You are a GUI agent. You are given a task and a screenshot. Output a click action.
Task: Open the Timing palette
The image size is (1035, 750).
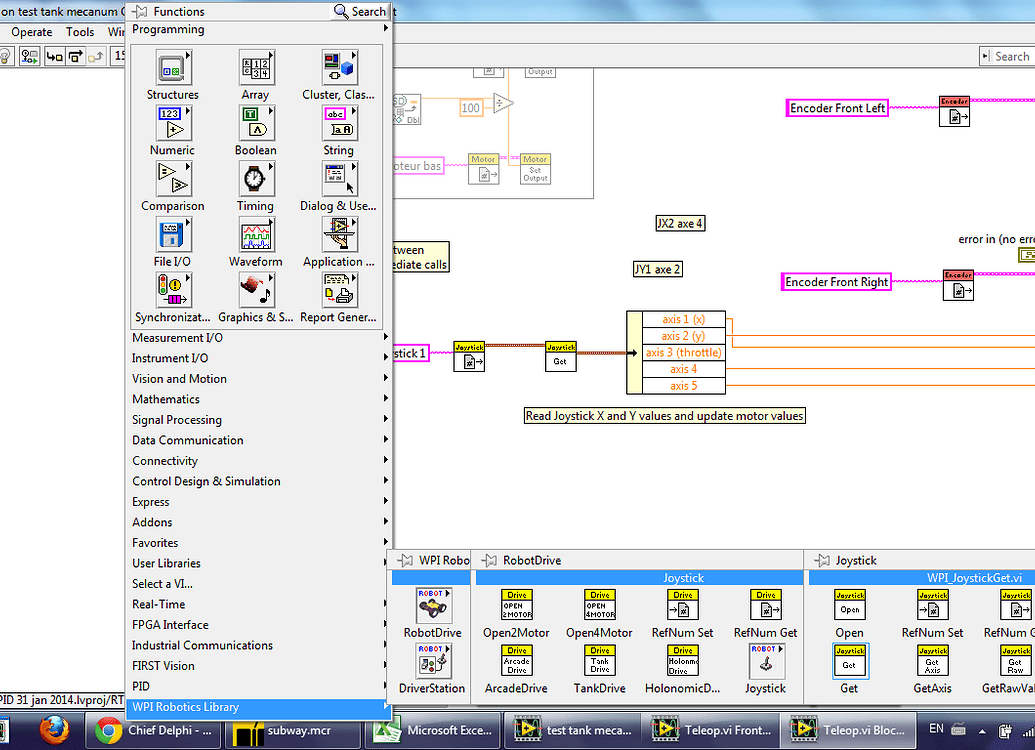256,178
